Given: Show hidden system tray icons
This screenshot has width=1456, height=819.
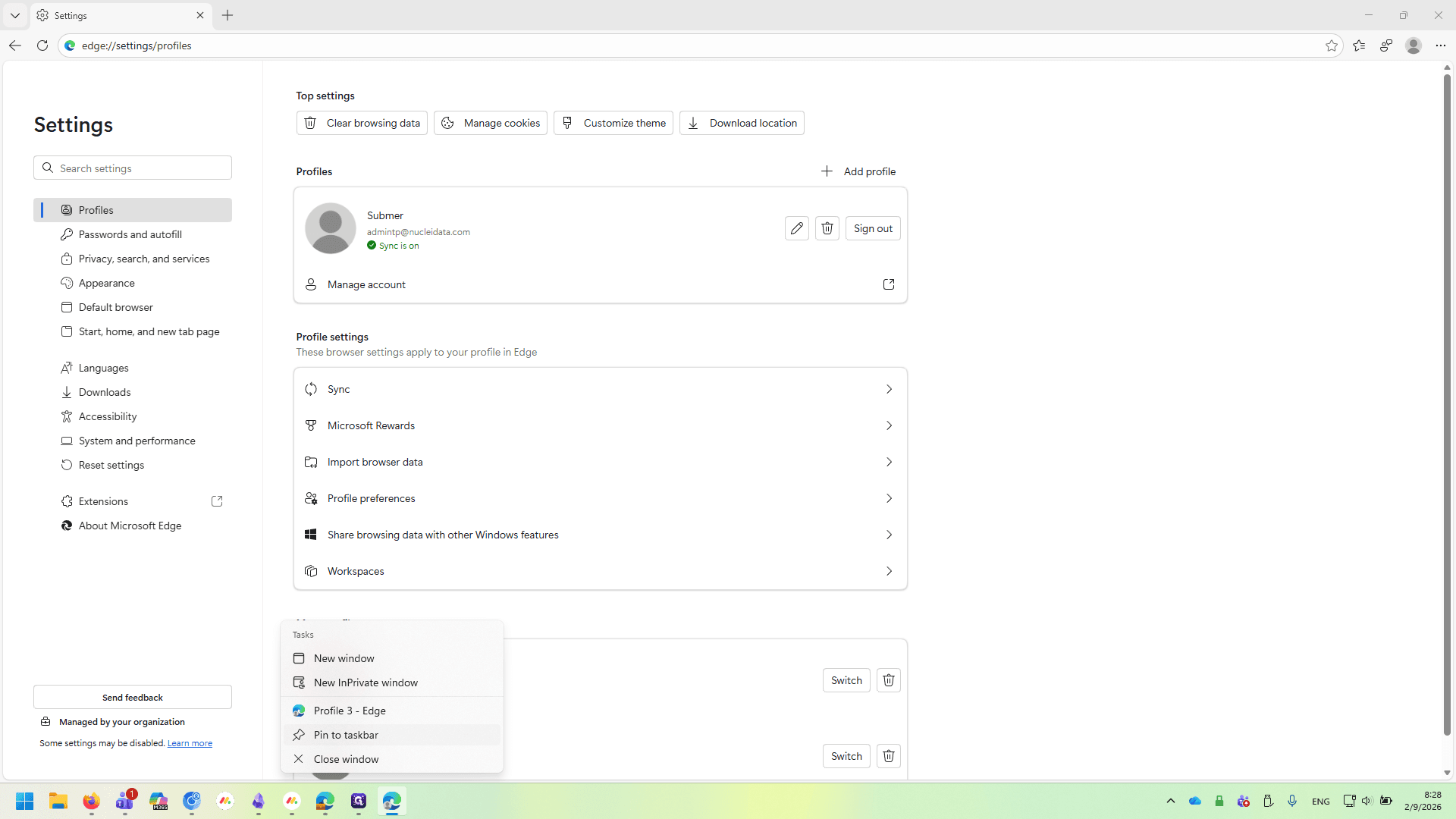Looking at the screenshot, I should click(1171, 801).
